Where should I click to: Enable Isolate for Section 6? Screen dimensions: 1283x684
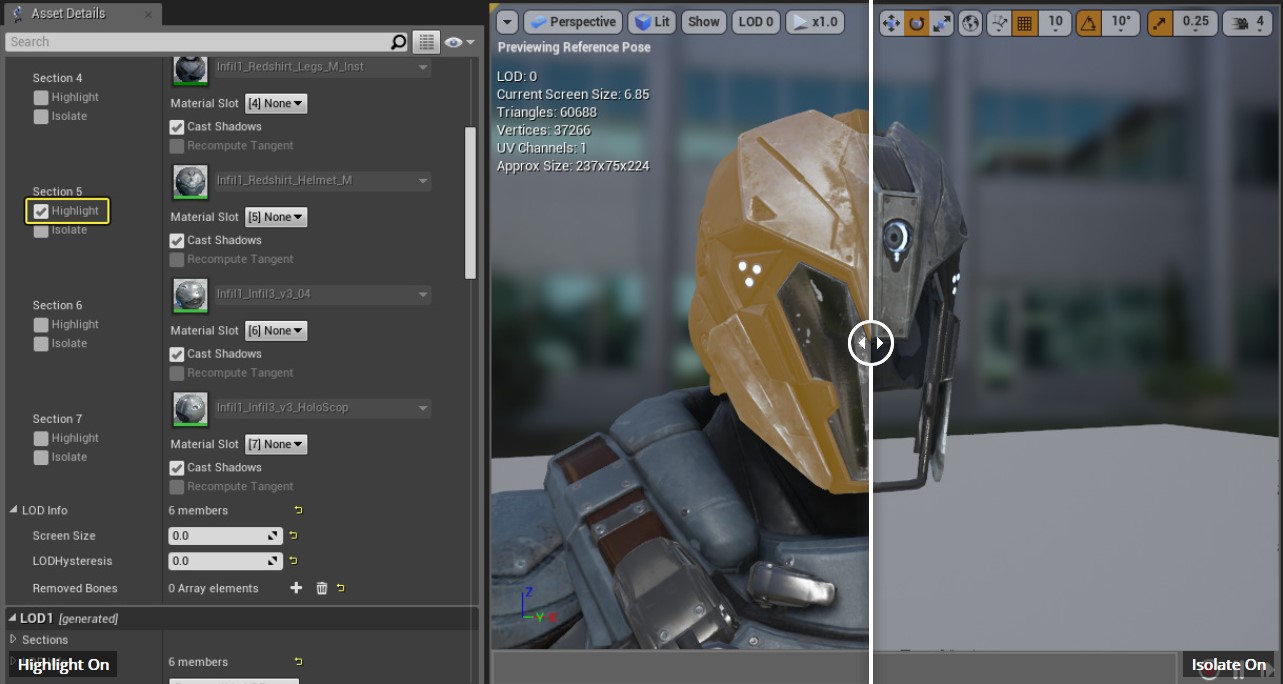[x=41, y=344]
